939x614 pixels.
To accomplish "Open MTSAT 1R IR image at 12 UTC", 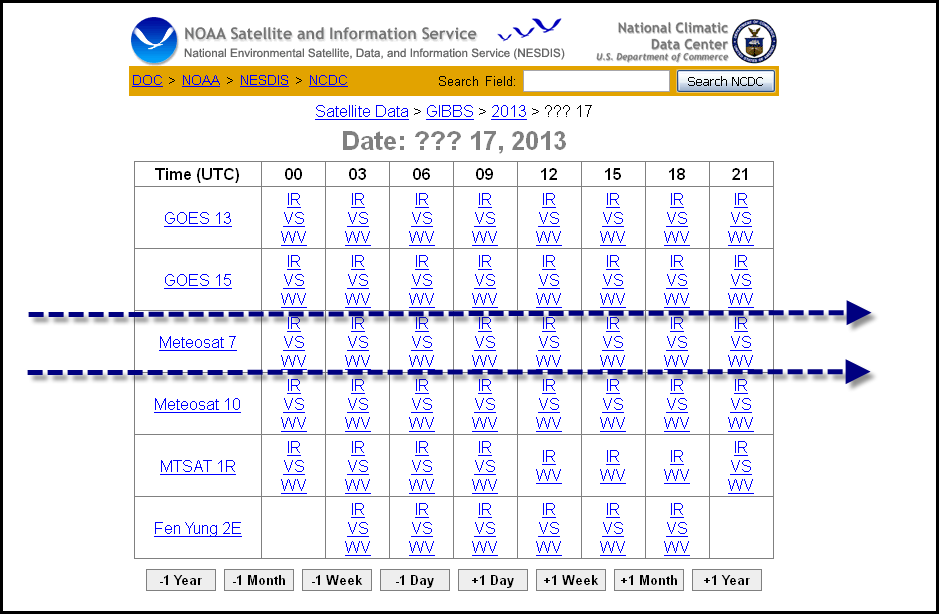I will [549, 456].
